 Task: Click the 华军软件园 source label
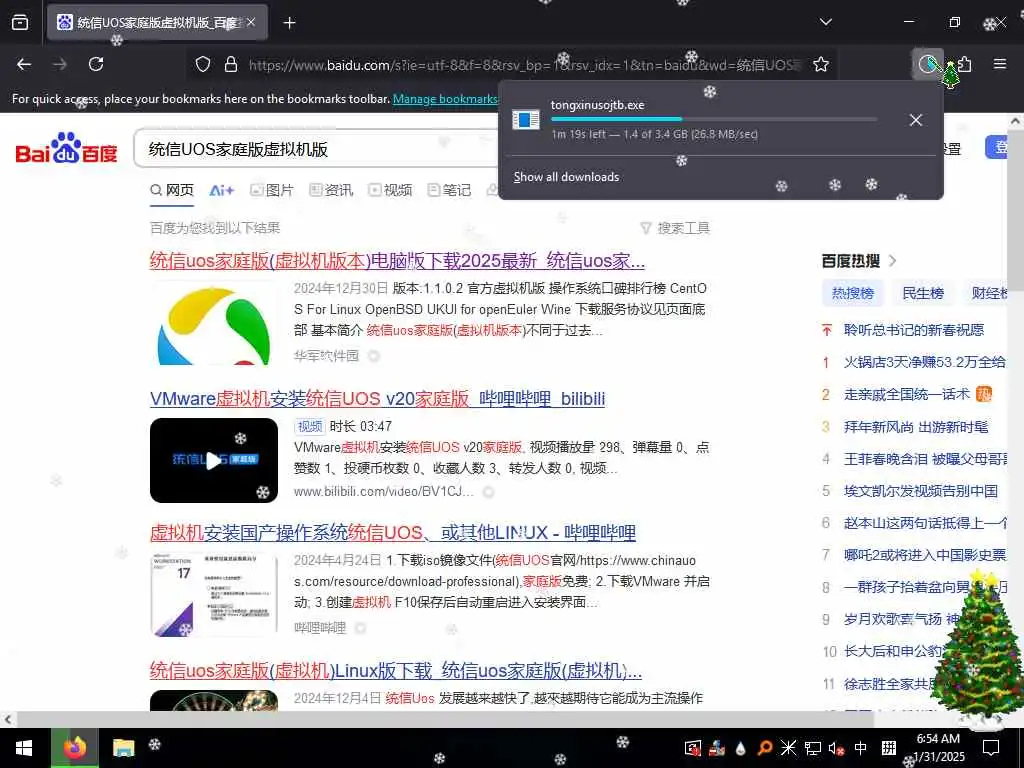click(x=327, y=356)
